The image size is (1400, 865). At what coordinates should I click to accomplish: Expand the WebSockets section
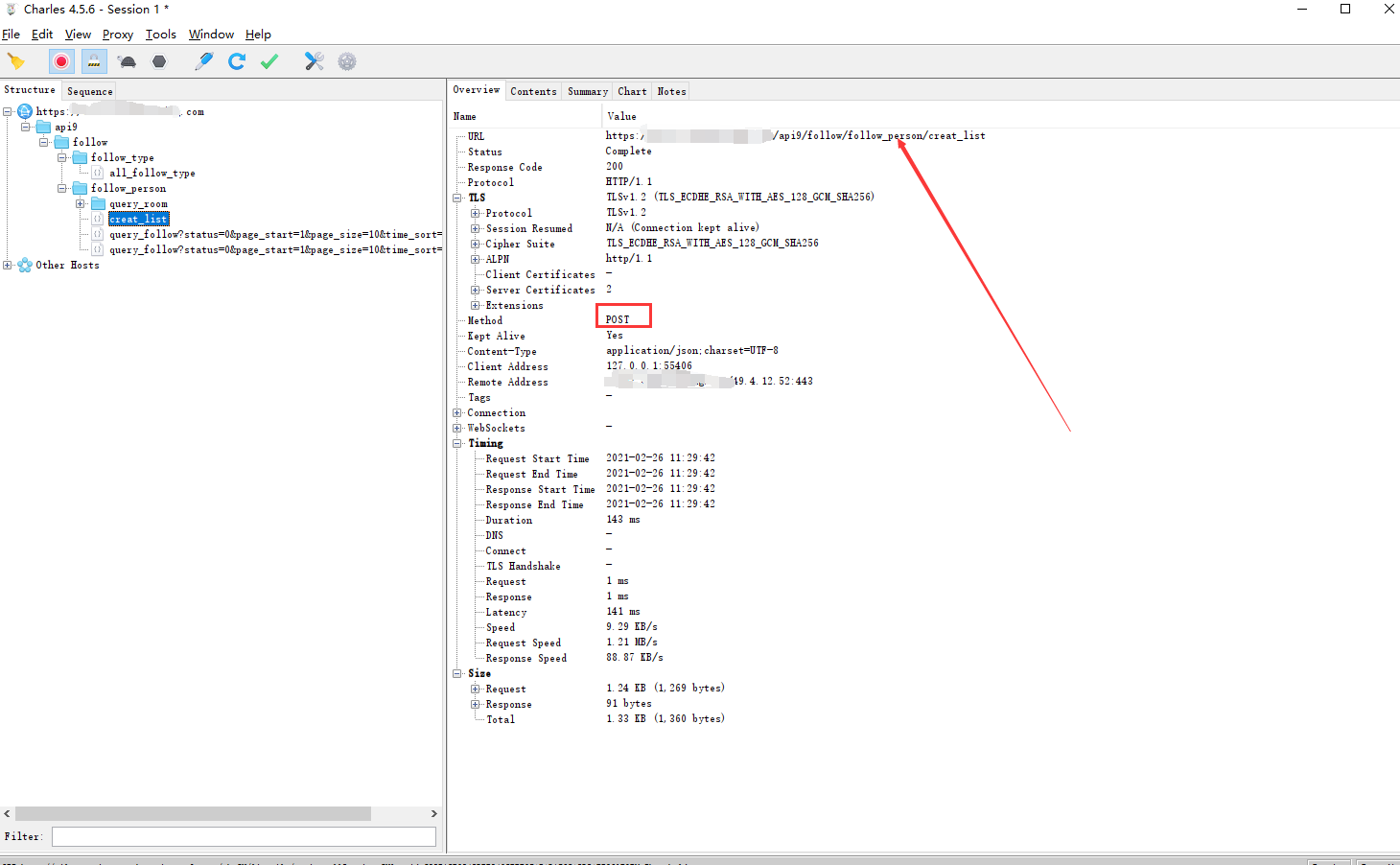(457, 428)
